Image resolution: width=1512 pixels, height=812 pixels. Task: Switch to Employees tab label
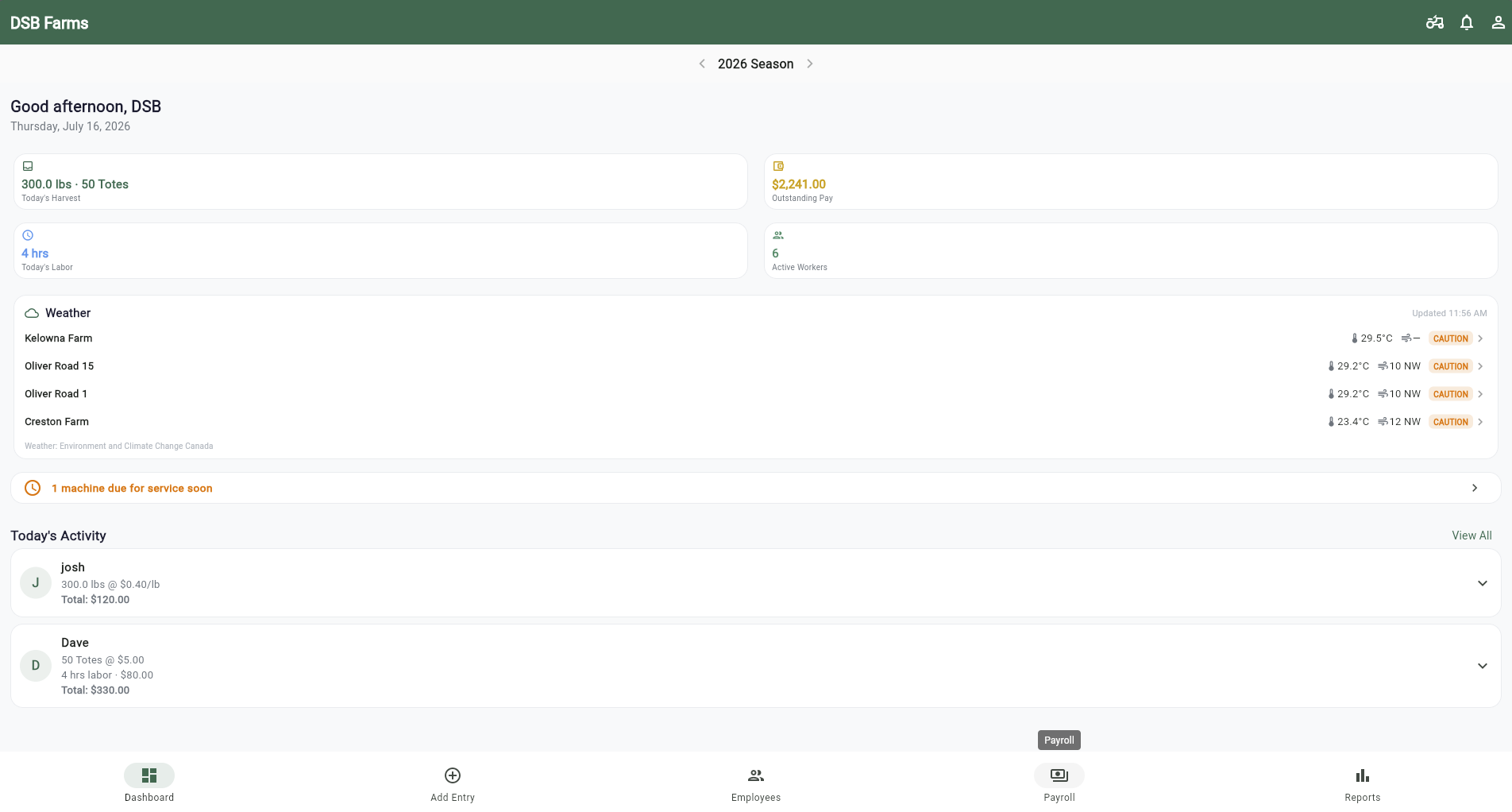tap(756, 798)
